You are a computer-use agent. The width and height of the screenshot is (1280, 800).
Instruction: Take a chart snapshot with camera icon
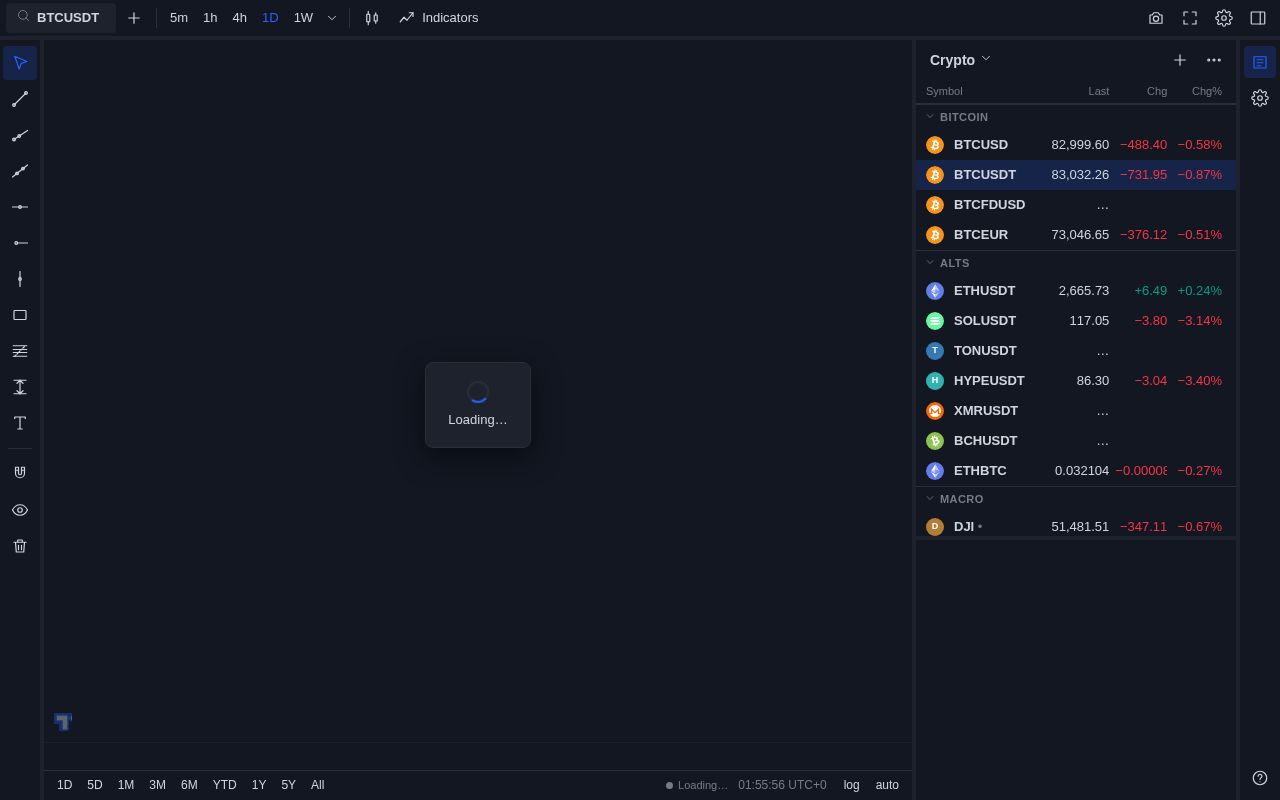tap(1156, 18)
